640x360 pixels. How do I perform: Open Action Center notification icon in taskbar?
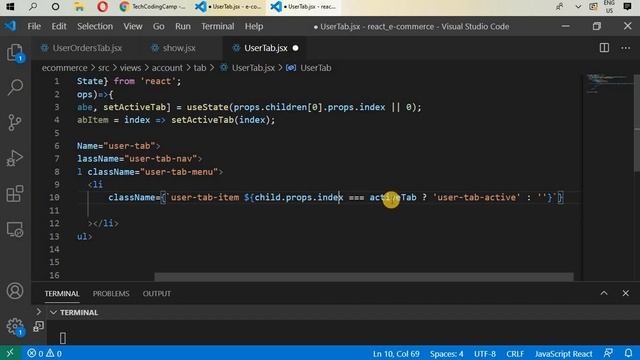628,7
